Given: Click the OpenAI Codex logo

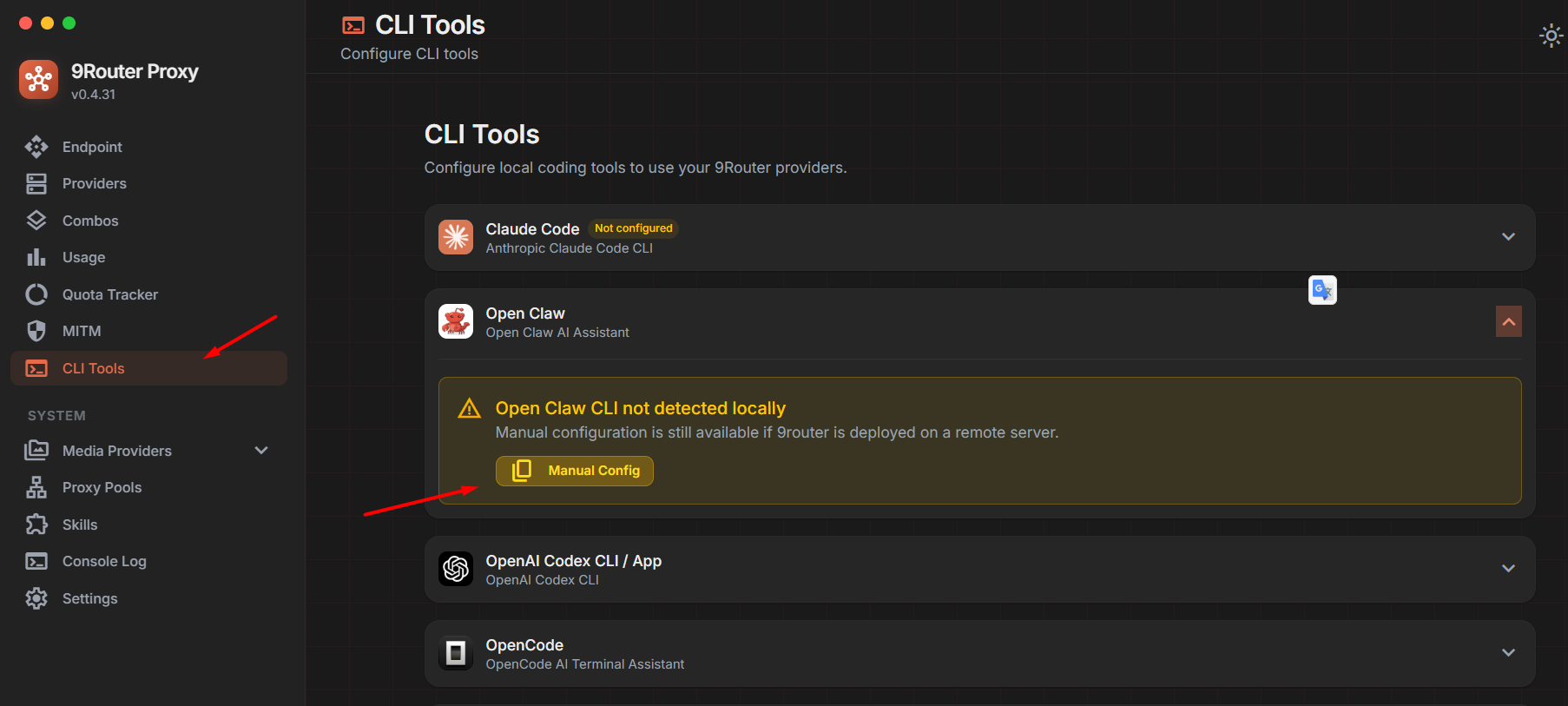Looking at the screenshot, I should pyautogui.click(x=456, y=569).
